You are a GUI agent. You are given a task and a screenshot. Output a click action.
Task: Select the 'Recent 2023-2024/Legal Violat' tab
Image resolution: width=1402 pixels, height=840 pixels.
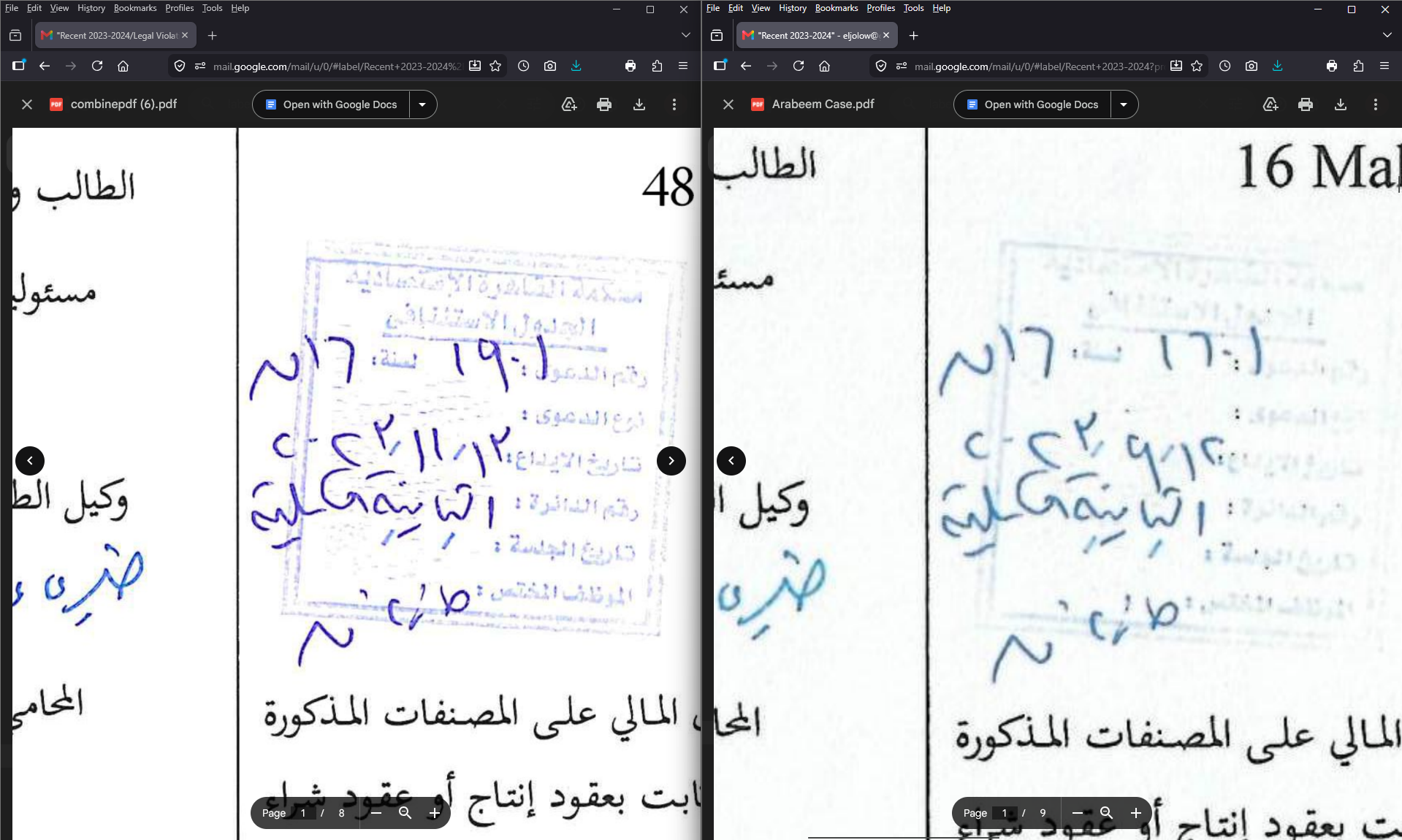point(115,35)
